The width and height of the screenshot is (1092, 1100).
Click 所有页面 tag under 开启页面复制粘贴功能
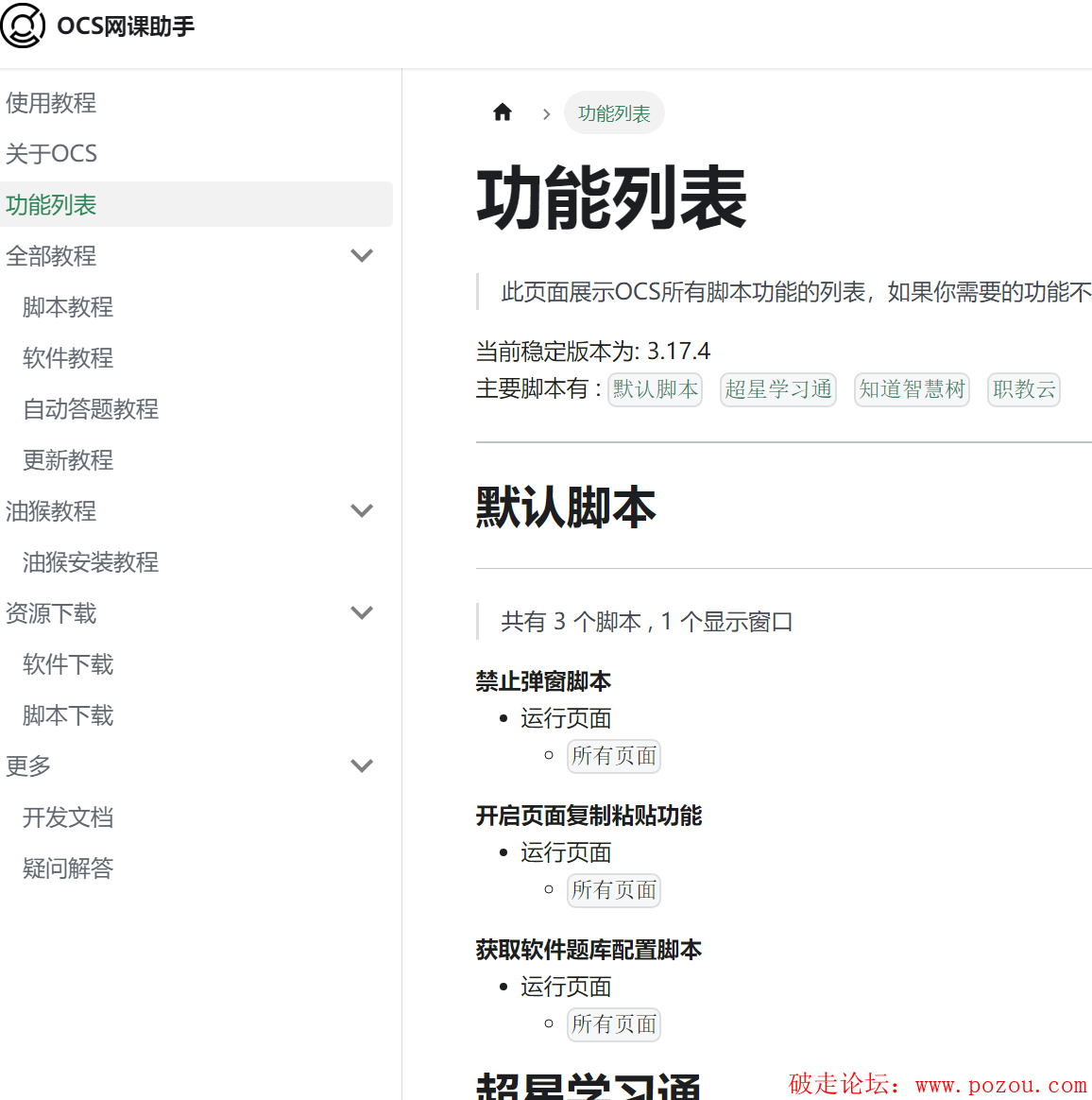pyautogui.click(x=614, y=890)
